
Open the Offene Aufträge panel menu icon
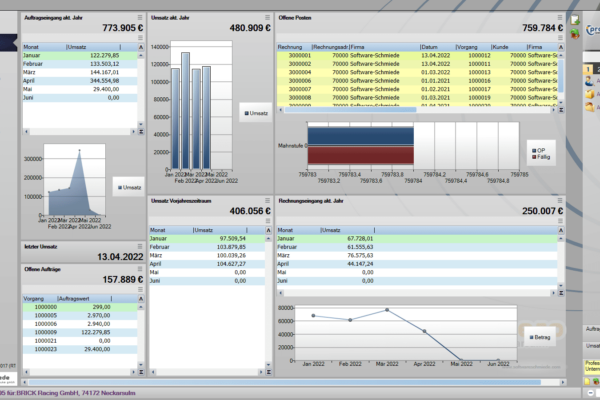pyautogui.click(x=140, y=269)
